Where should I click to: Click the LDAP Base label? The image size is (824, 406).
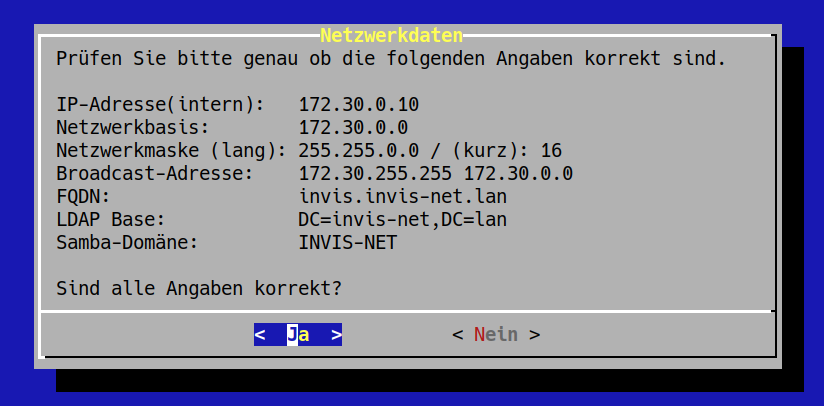[x=110, y=220]
